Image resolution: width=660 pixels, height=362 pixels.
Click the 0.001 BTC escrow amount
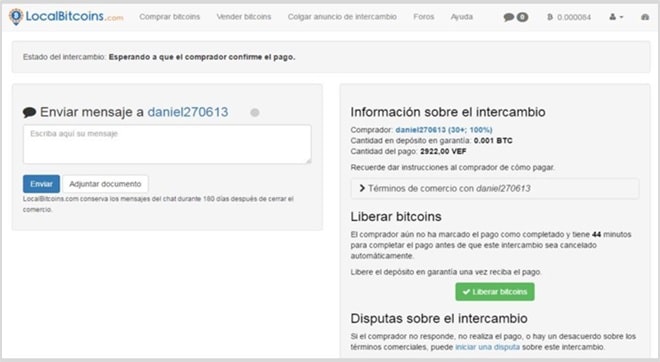[493, 141]
